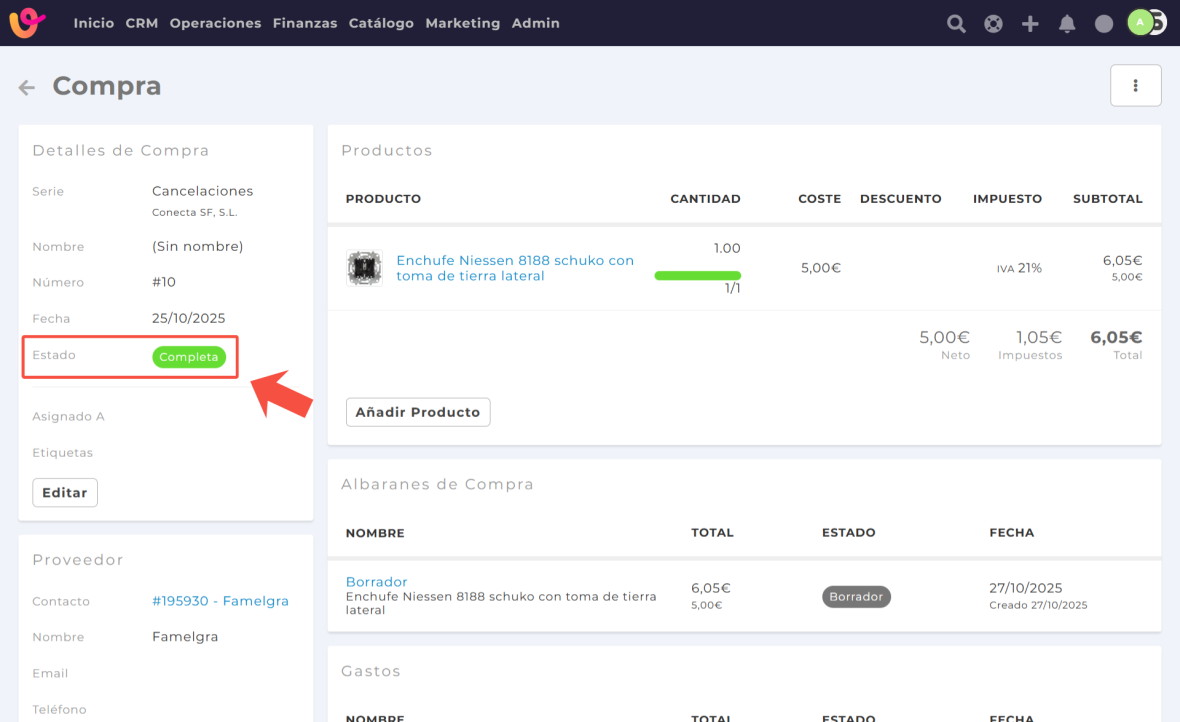Expand the Operaciones menu

click(x=215, y=23)
